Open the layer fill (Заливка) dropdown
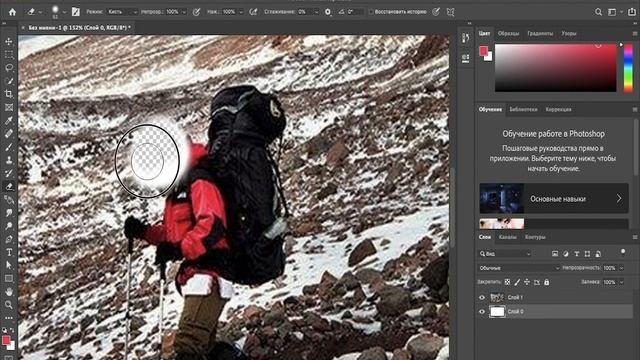This screenshot has width=640, height=360. click(x=621, y=282)
